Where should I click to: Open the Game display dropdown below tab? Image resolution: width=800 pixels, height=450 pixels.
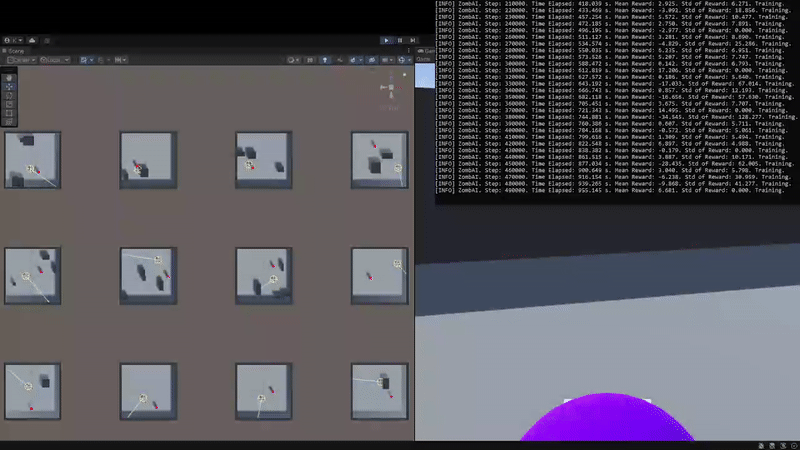pyautogui.click(x=426, y=59)
